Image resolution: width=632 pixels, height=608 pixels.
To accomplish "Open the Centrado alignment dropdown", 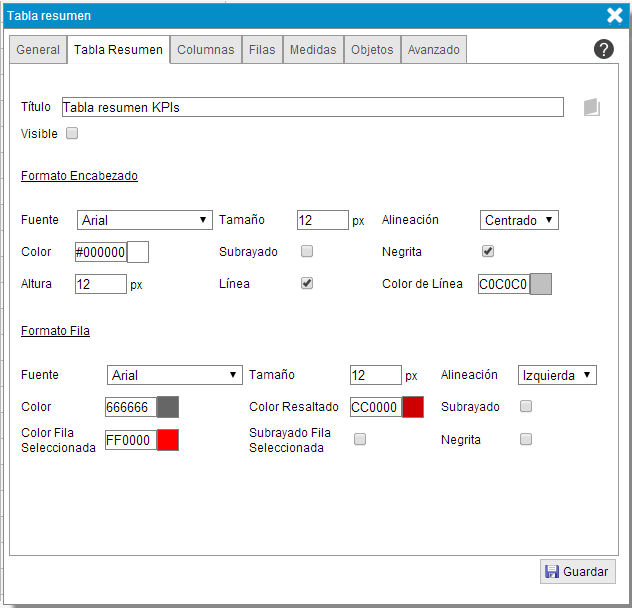I will 518,220.
